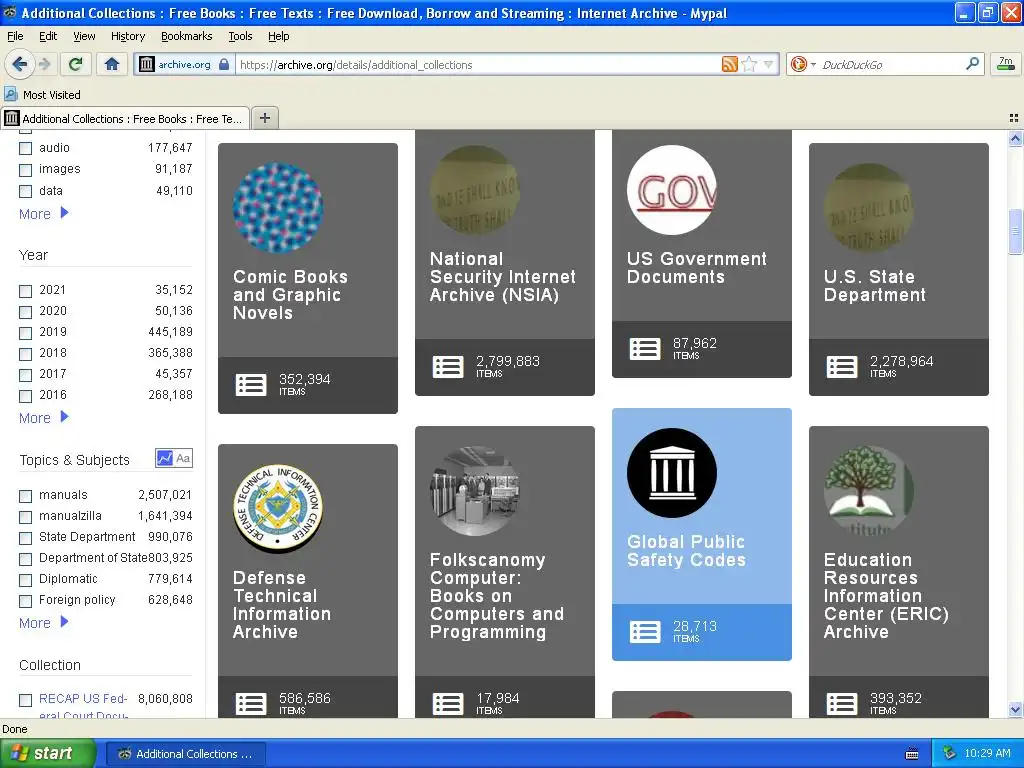Open the View menu
Image resolution: width=1024 pixels, height=768 pixels.
coord(84,36)
